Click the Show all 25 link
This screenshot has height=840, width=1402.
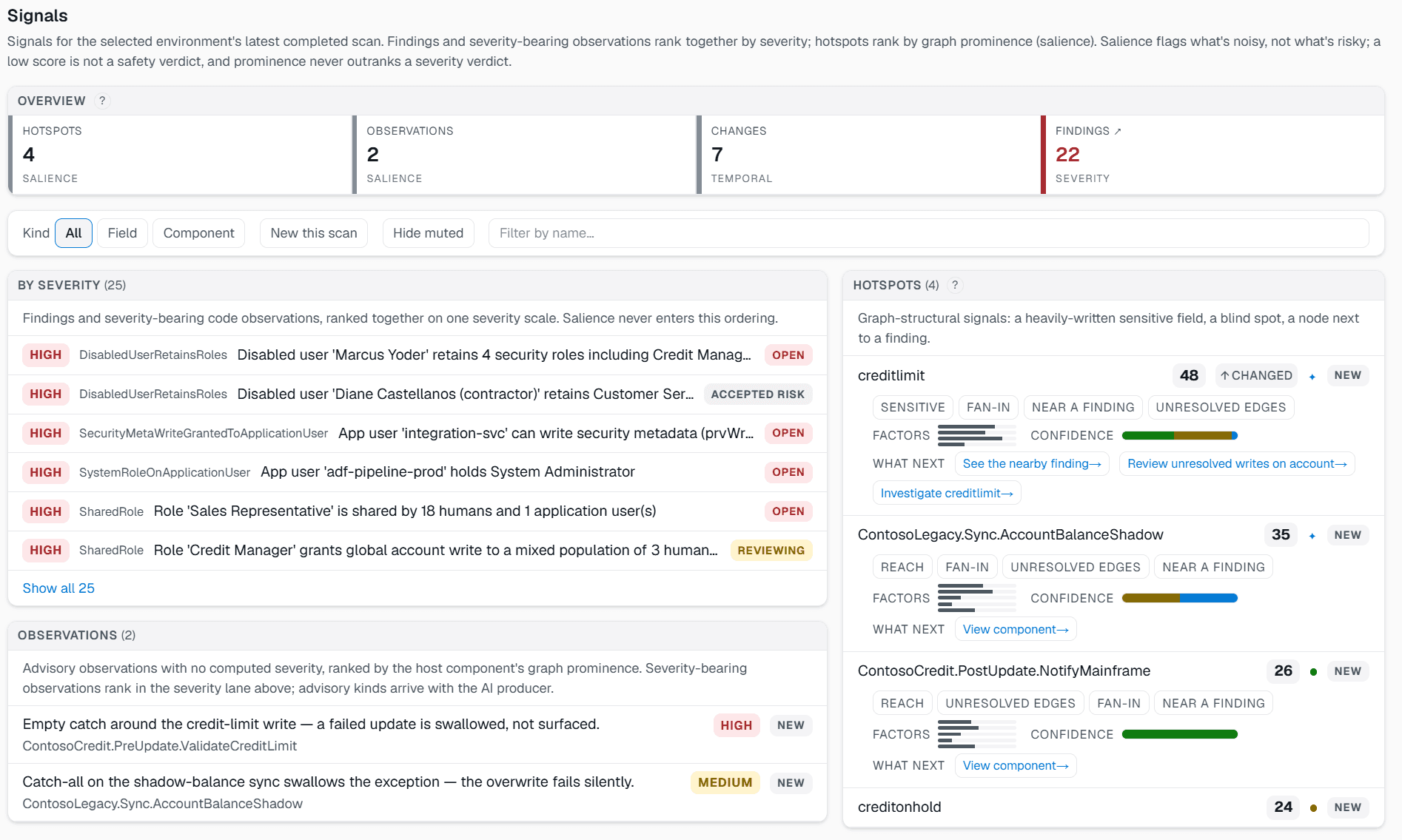coord(58,588)
